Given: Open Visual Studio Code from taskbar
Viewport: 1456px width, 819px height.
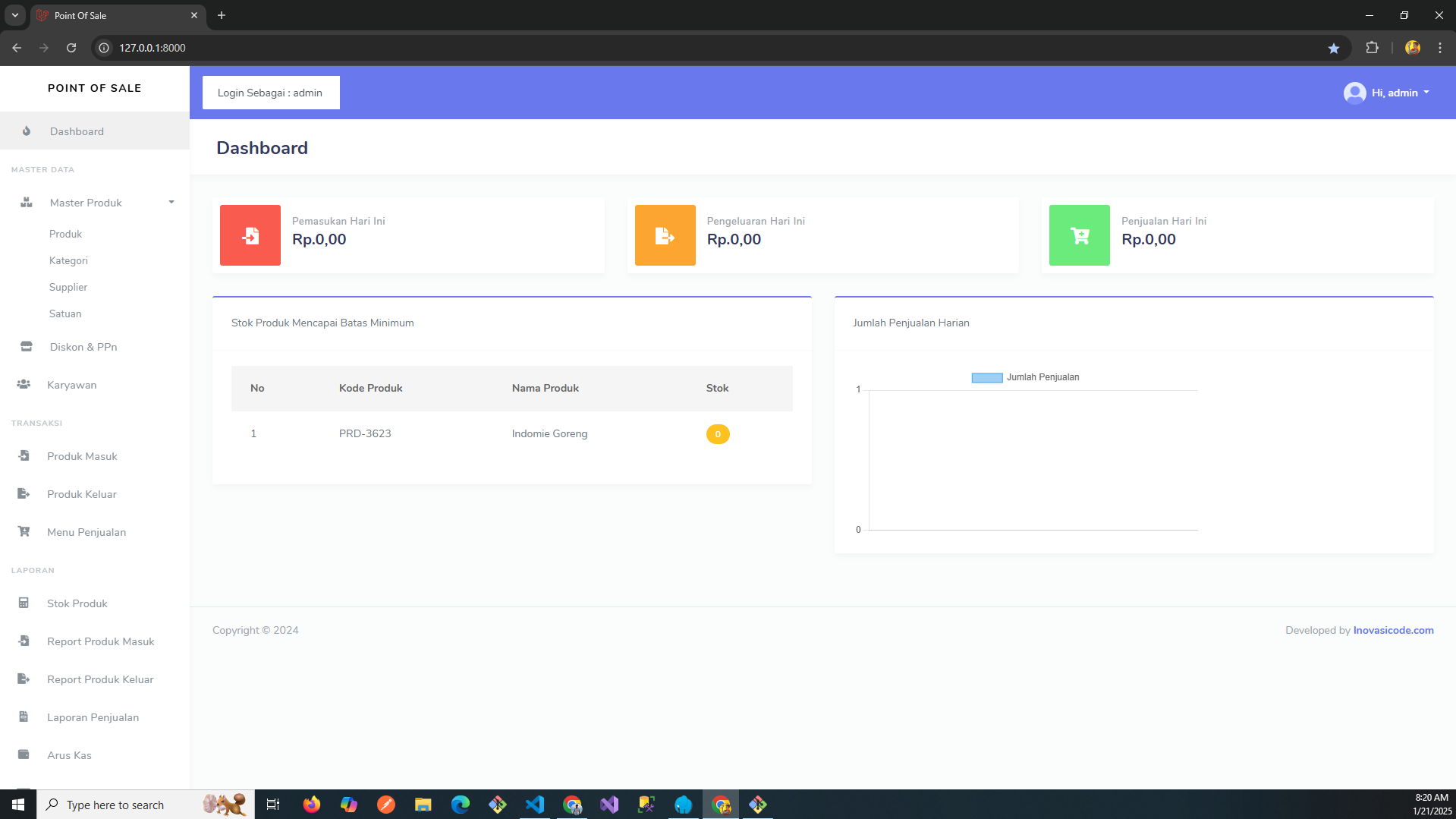Looking at the screenshot, I should pyautogui.click(x=535, y=805).
